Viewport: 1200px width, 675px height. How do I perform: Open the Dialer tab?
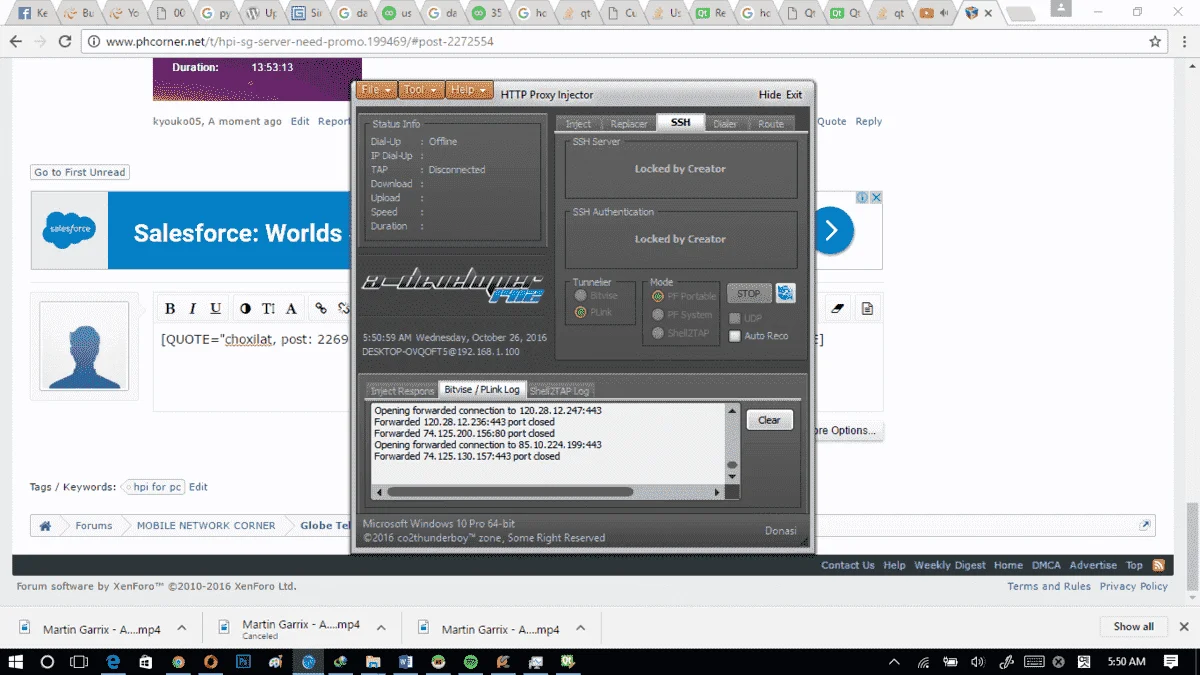(725, 124)
